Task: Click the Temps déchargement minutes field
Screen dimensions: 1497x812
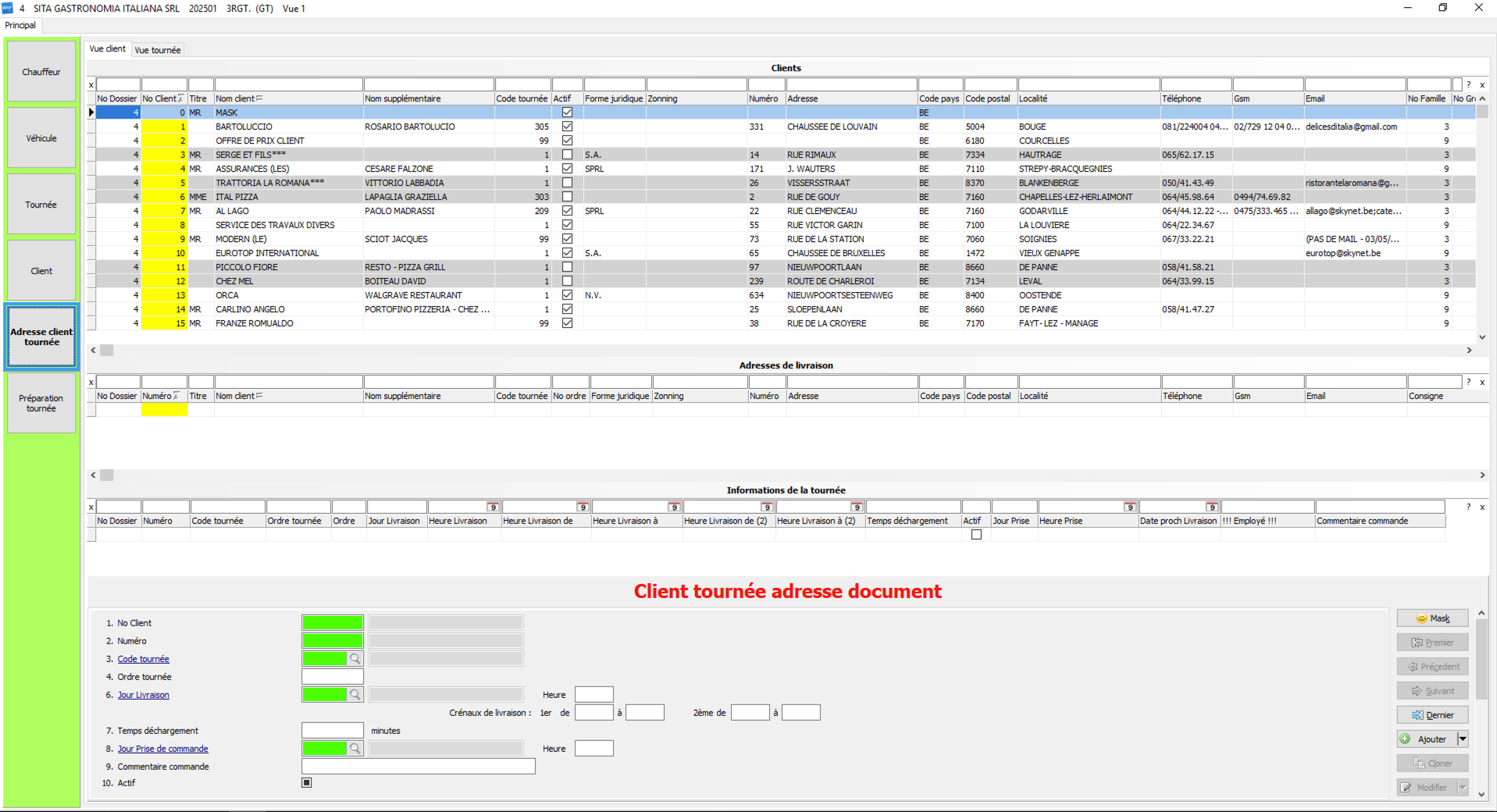Action: [x=333, y=731]
